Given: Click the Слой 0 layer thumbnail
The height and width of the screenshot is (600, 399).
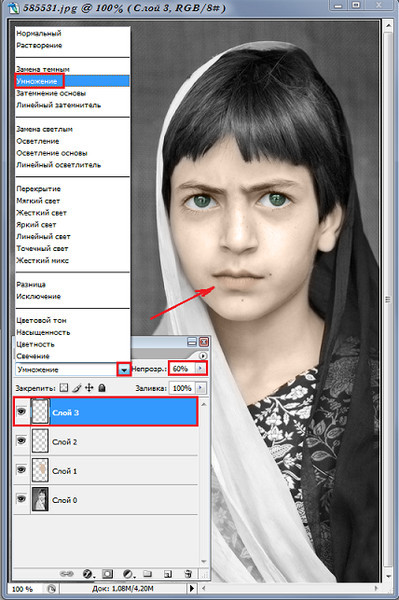Looking at the screenshot, I should tap(40, 499).
